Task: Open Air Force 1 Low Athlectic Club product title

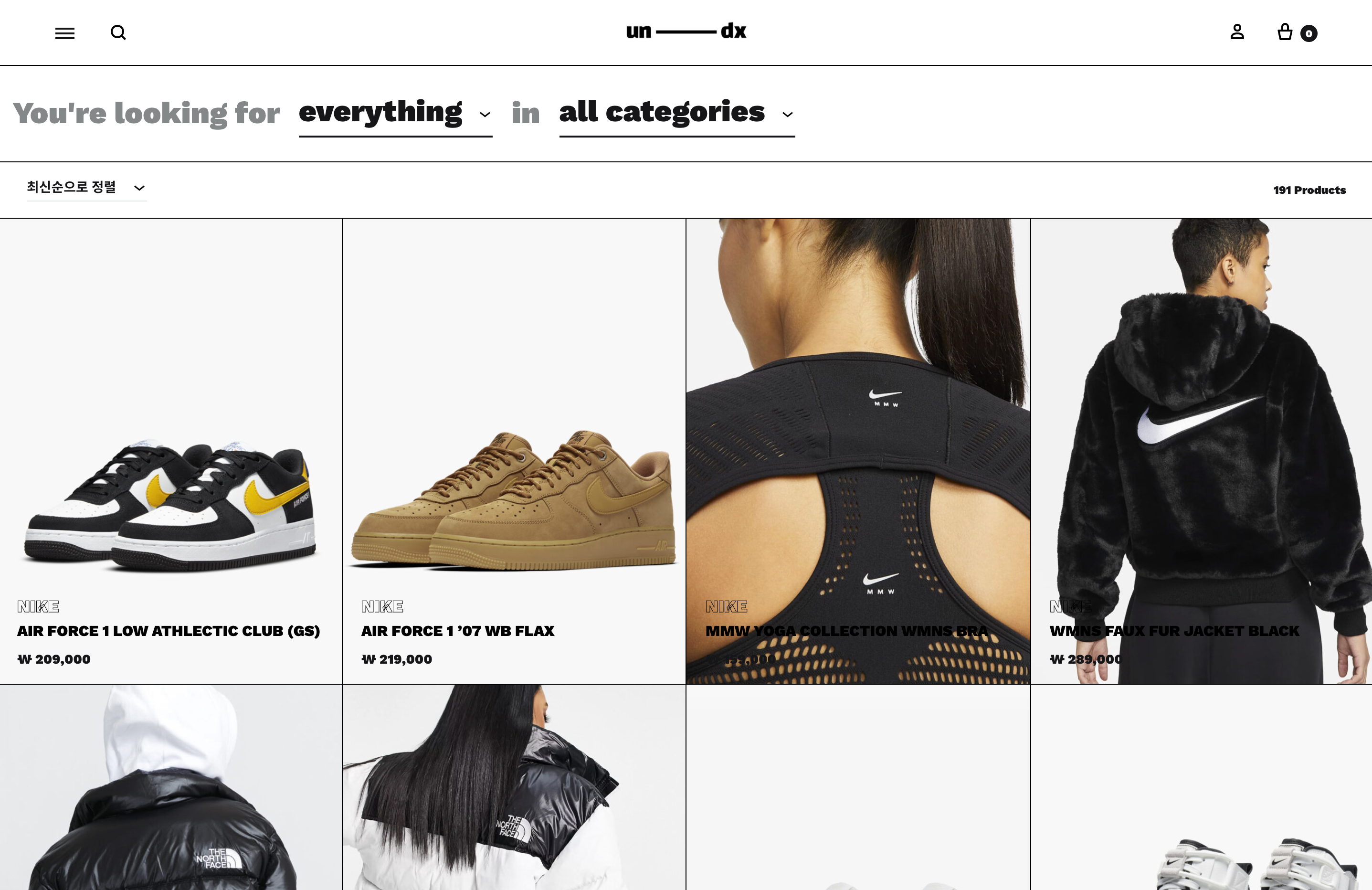Action: tap(169, 631)
